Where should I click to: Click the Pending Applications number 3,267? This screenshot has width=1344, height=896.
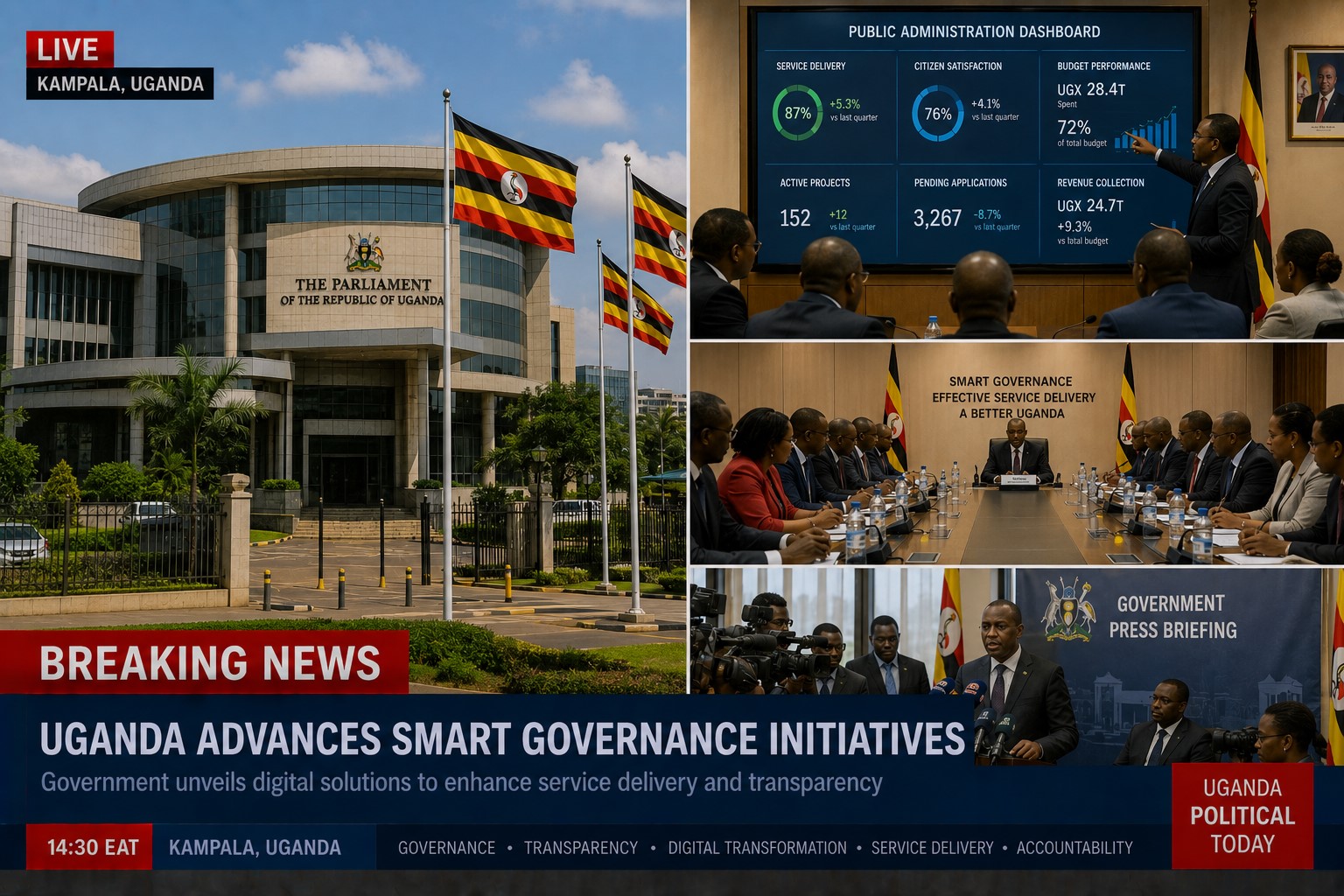click(x=937, y=218)
